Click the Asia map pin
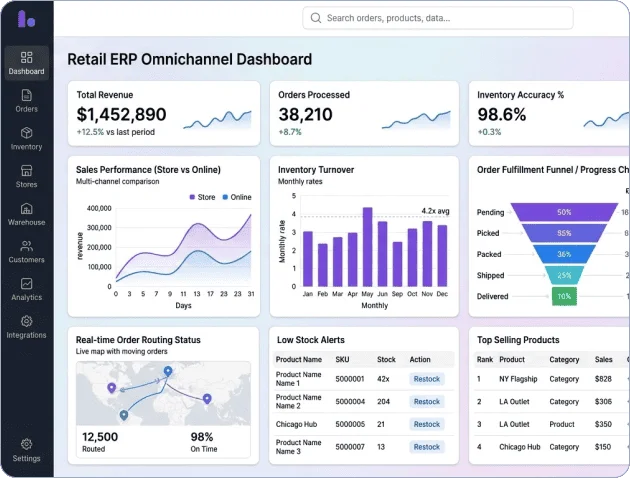The width and height of the screenshot is (630, 478). (x=207, y=398)
